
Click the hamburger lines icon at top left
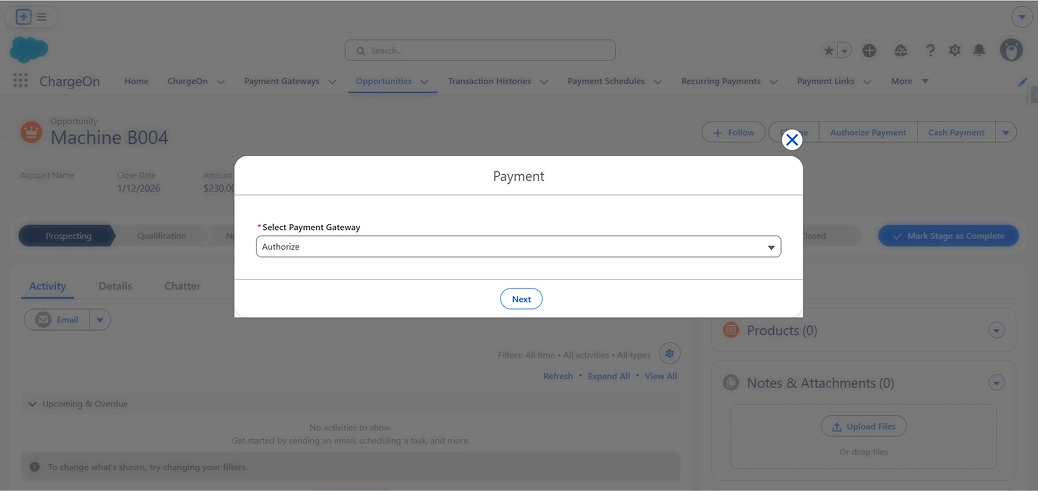click(42, 17)
